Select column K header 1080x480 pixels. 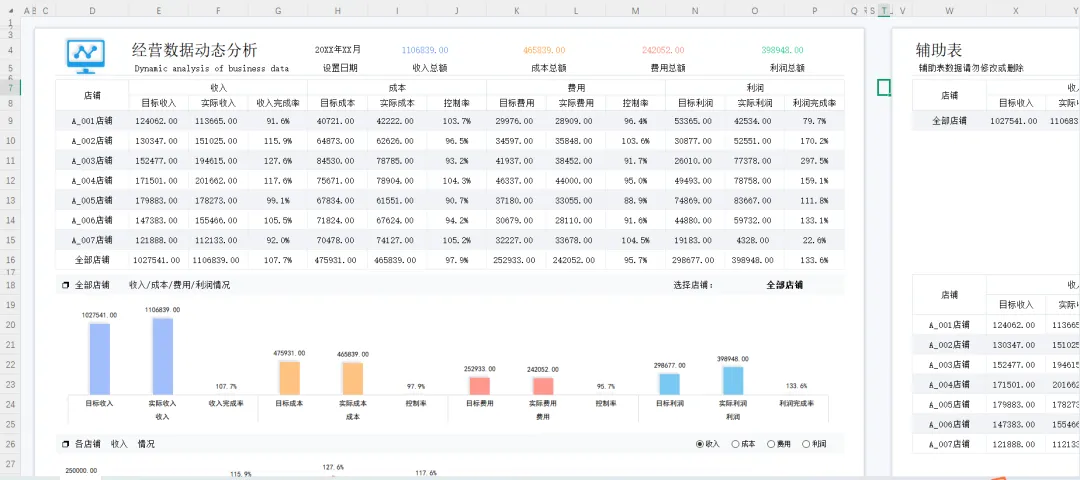[517, 10]
